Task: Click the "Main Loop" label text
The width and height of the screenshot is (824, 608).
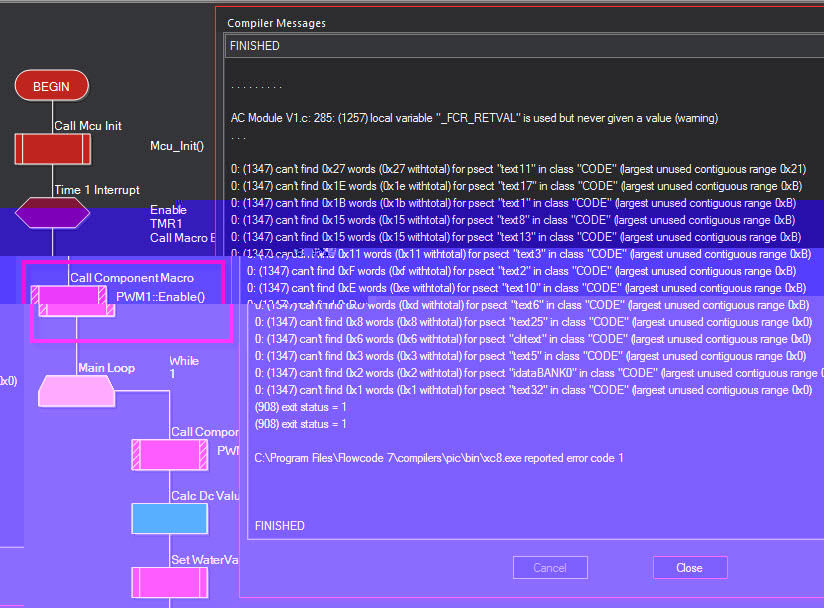Action: point(107,368)
